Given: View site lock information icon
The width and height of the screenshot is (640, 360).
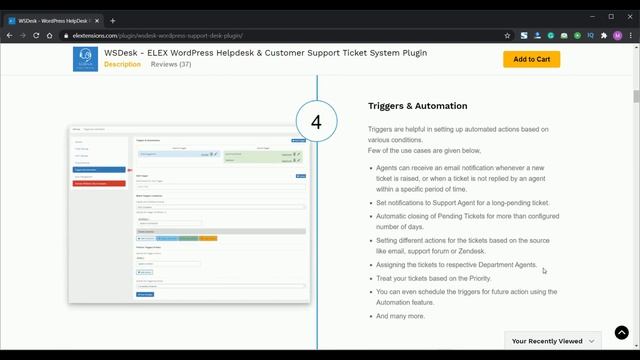Looking at the screenshot, I should tap(66, 36).
